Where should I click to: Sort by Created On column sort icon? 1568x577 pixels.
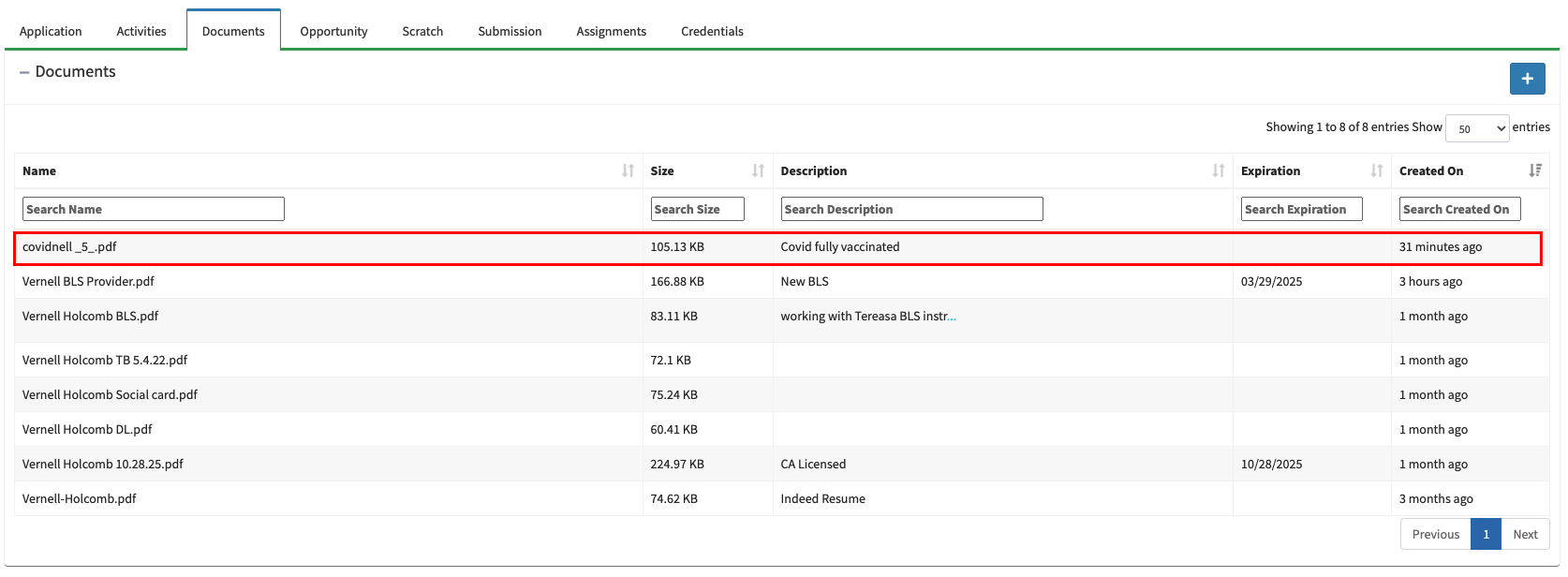[1534, 170]
